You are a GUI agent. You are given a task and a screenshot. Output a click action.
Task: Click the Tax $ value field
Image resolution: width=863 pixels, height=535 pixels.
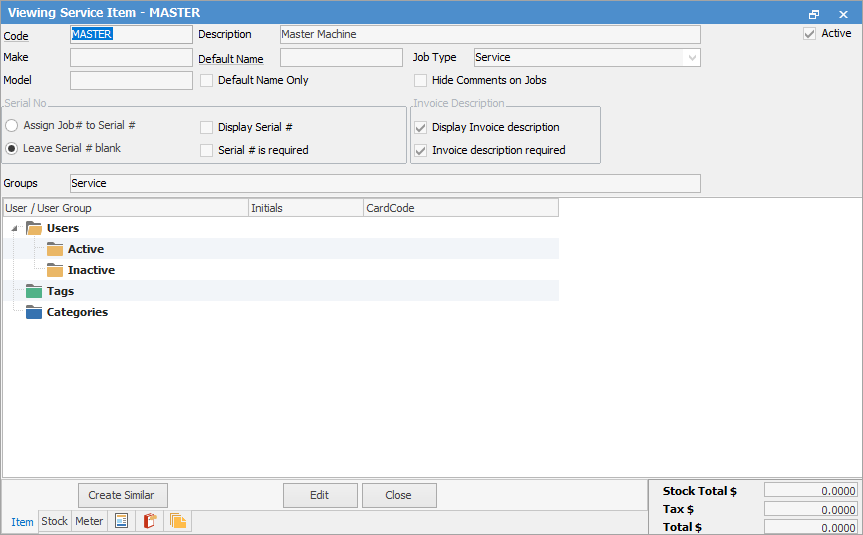tap(810, 509)
